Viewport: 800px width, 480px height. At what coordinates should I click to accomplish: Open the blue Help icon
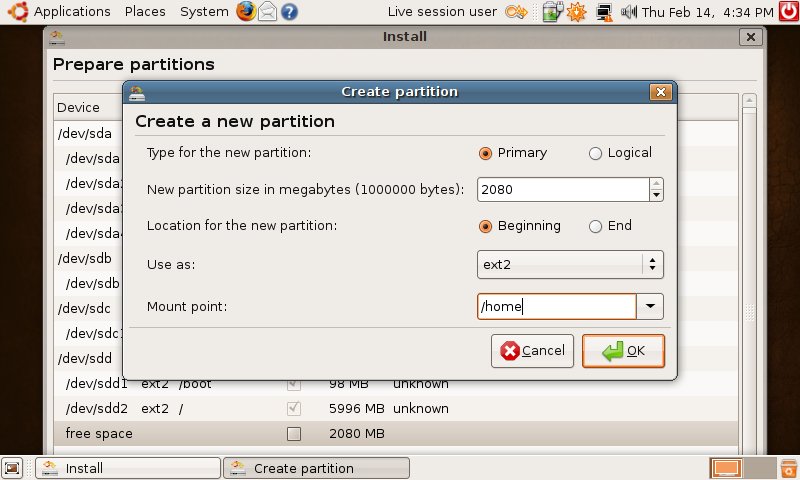coord(289,11)
